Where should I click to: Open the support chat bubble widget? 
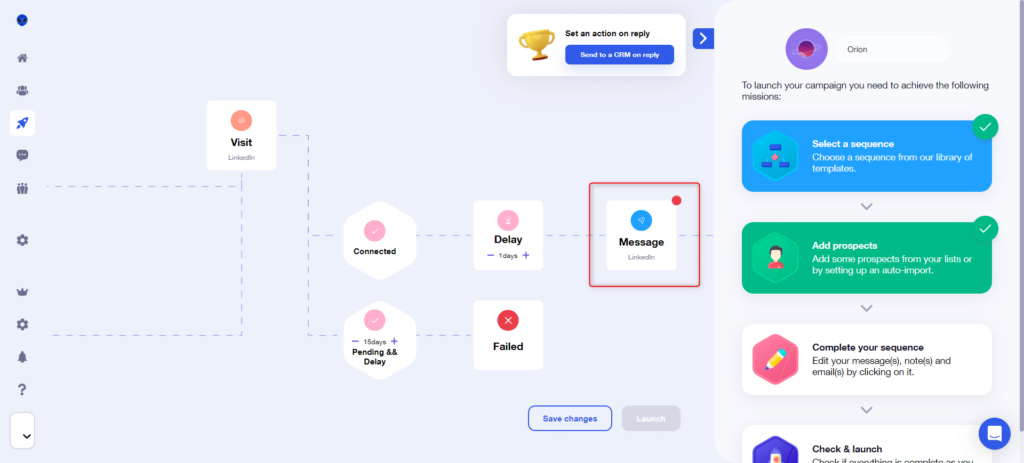(994, 434)
